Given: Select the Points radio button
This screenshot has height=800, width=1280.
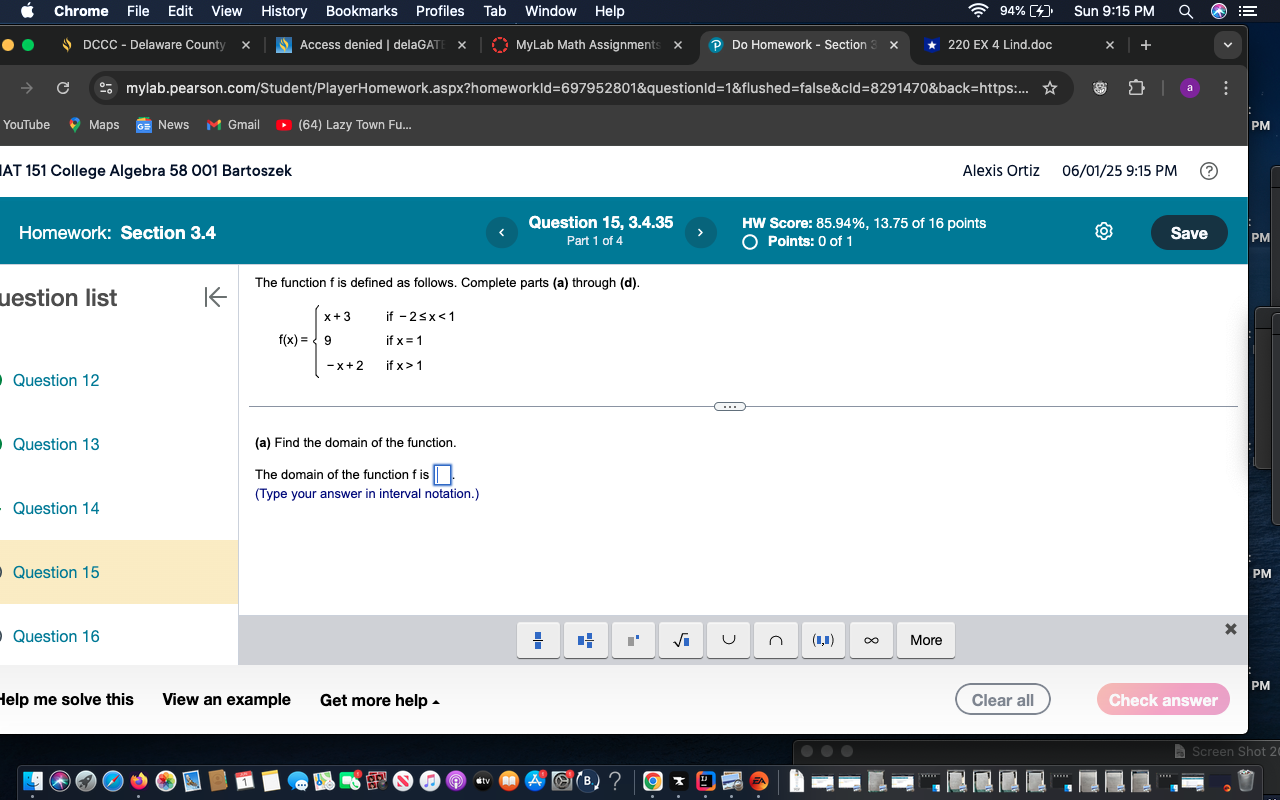Looking at the screenshot, I should point(748,241).
